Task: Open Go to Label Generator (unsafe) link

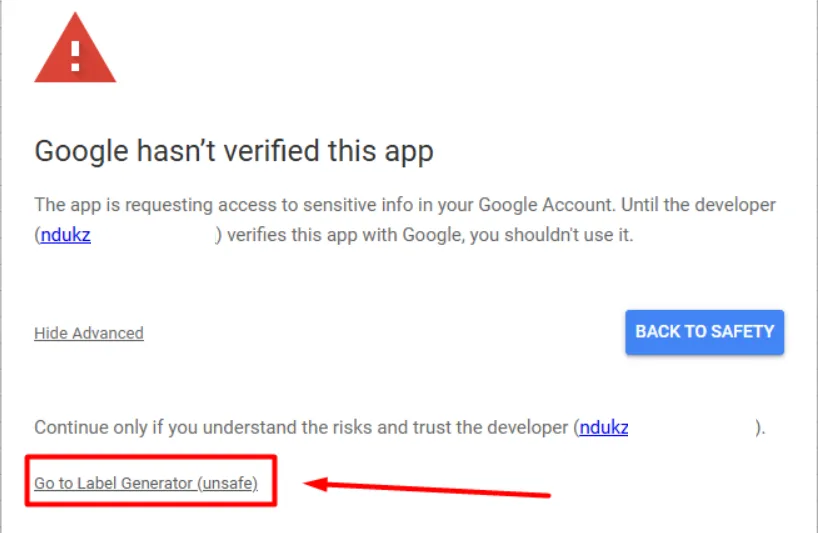Action: 146,483
